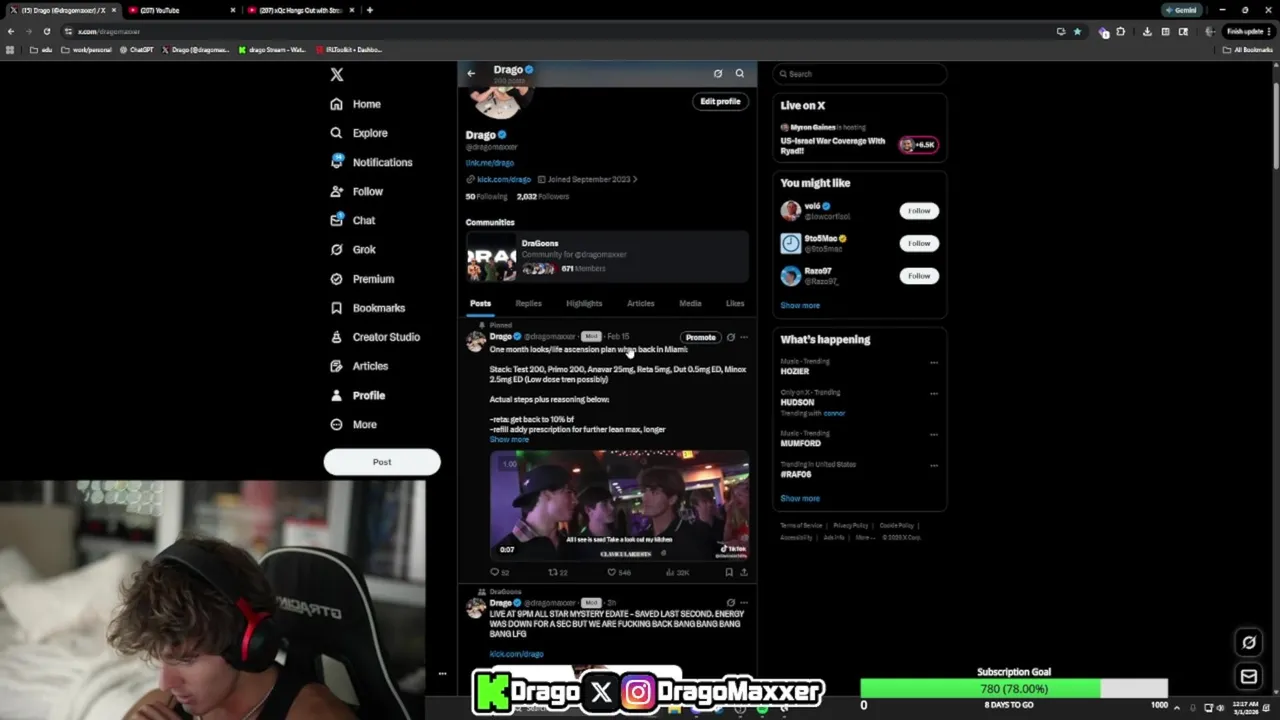1280x720 pixels.
Task: Share the pinned post
Action: (x=743, y=573)
